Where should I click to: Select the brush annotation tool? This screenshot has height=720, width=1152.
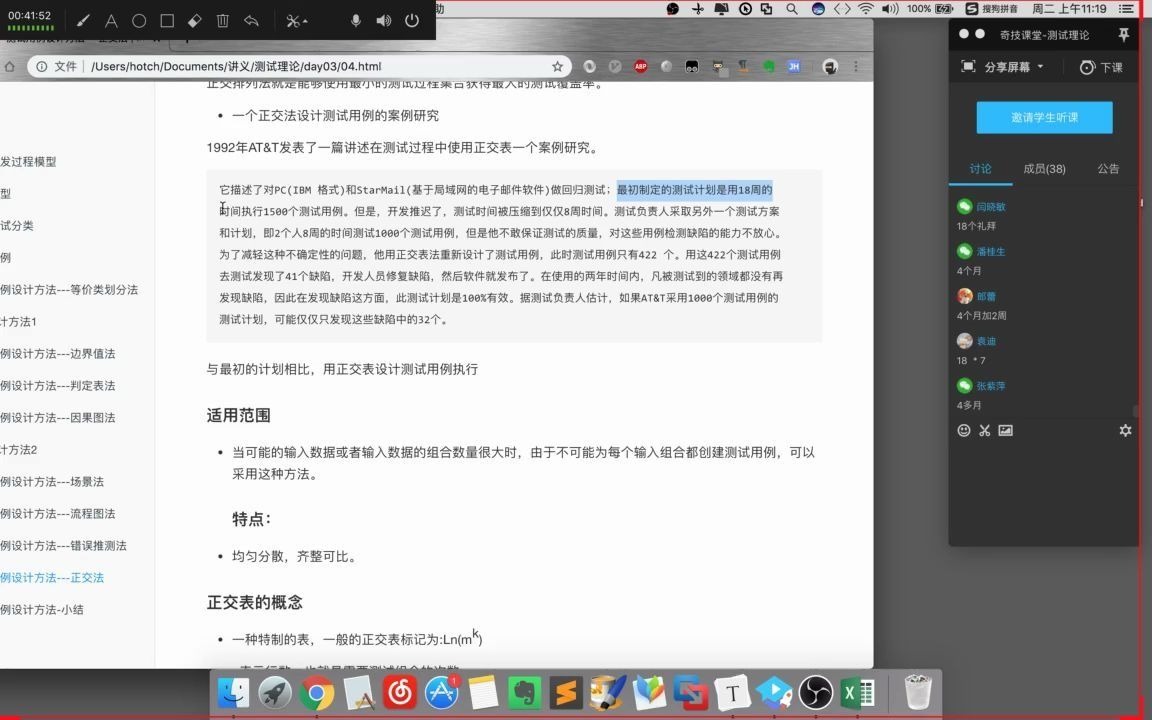pyautogui.click(x=83, y=20)
